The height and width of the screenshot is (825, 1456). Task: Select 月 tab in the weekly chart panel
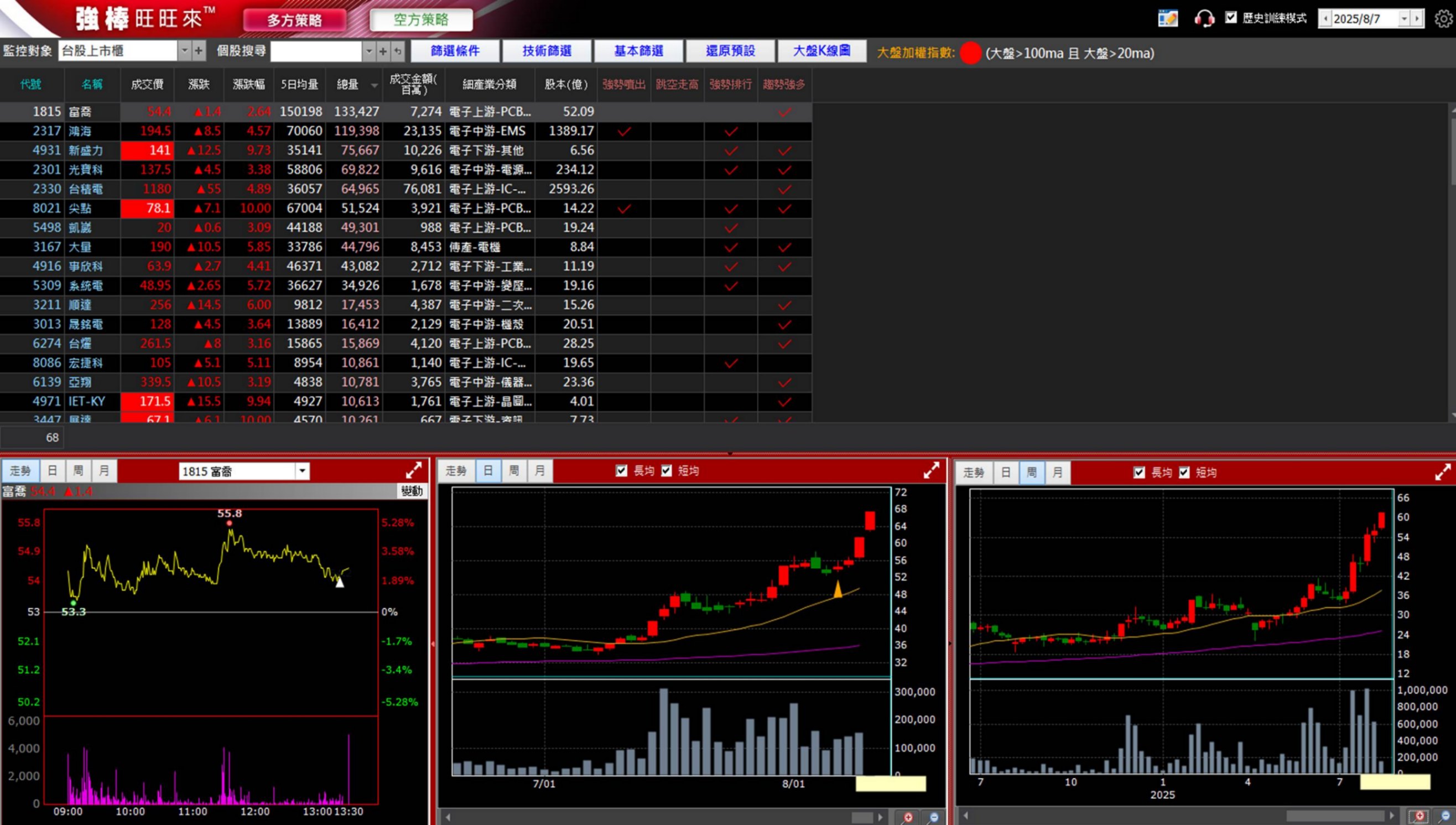pos(1057,473)
